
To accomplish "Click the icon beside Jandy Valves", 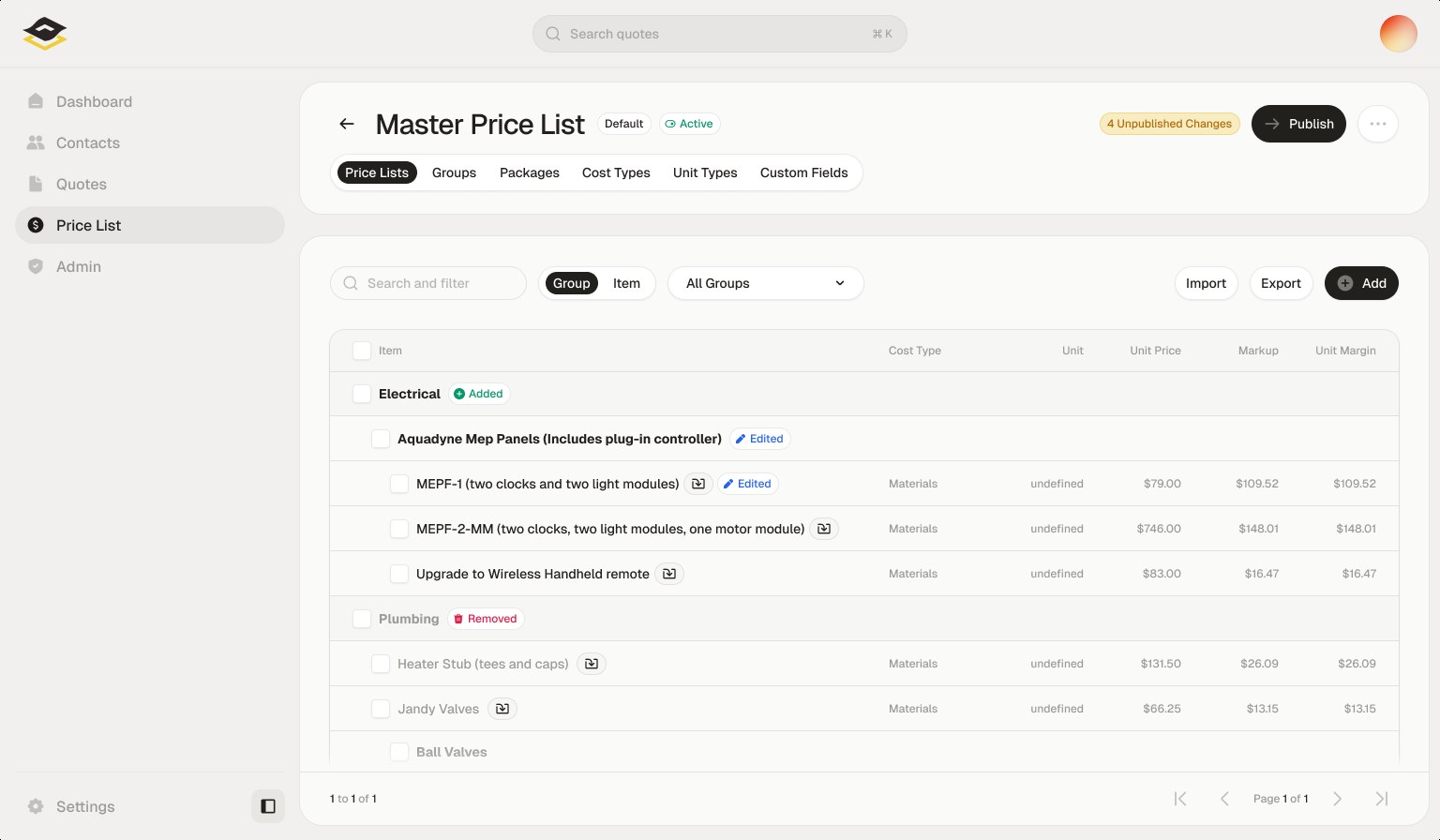I will pos(502,709).
